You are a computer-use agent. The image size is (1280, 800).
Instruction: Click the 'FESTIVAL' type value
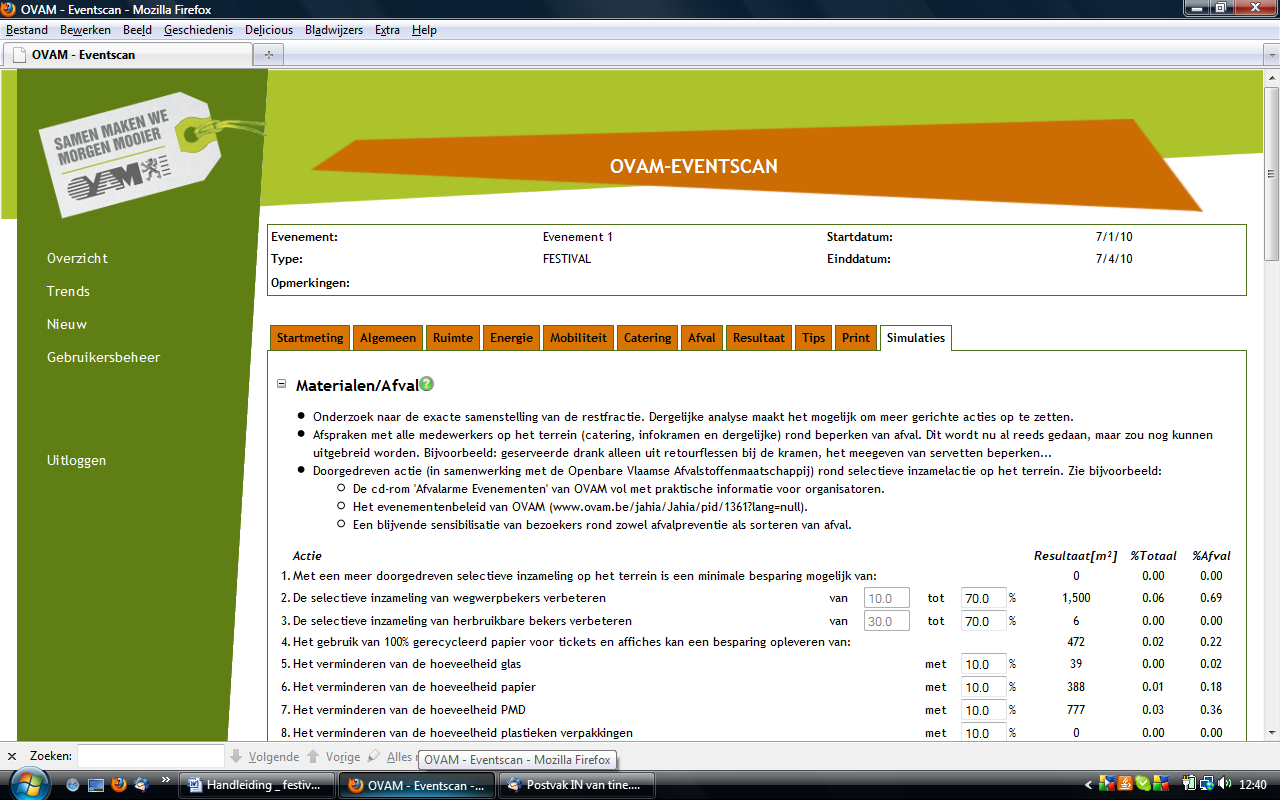567,259
